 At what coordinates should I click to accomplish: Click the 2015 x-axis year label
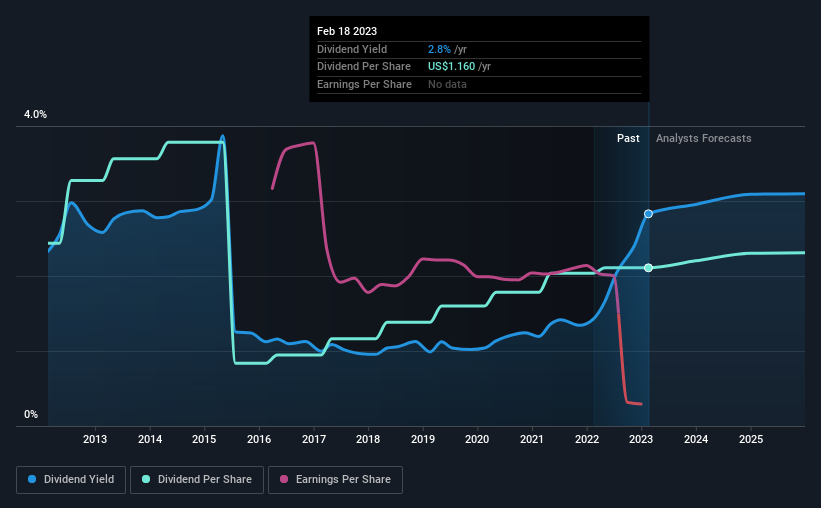pos(204,439)
